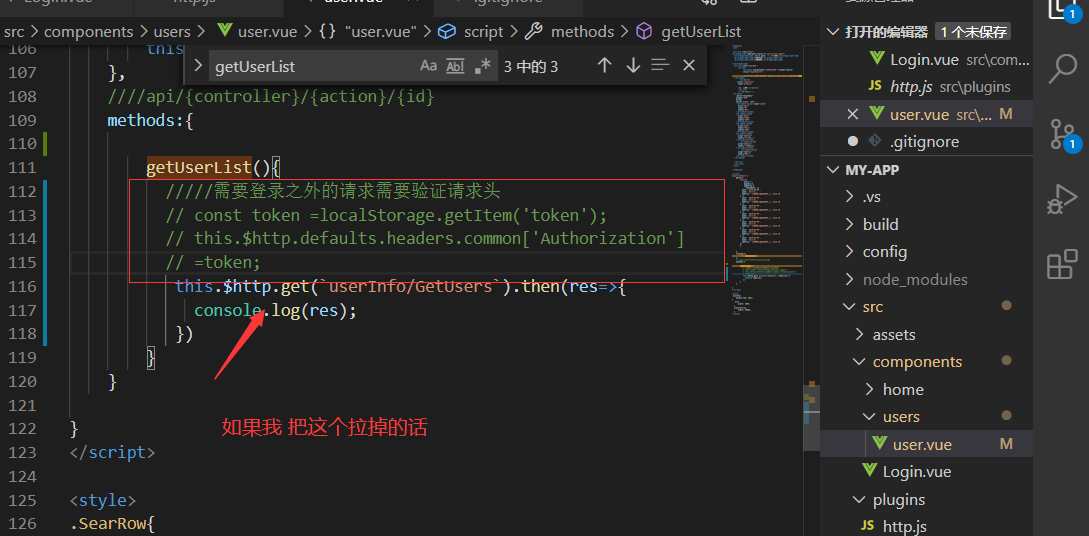Click the methods:{ line of code
The height and width of the screenshot is (536, 1089).
150,120
